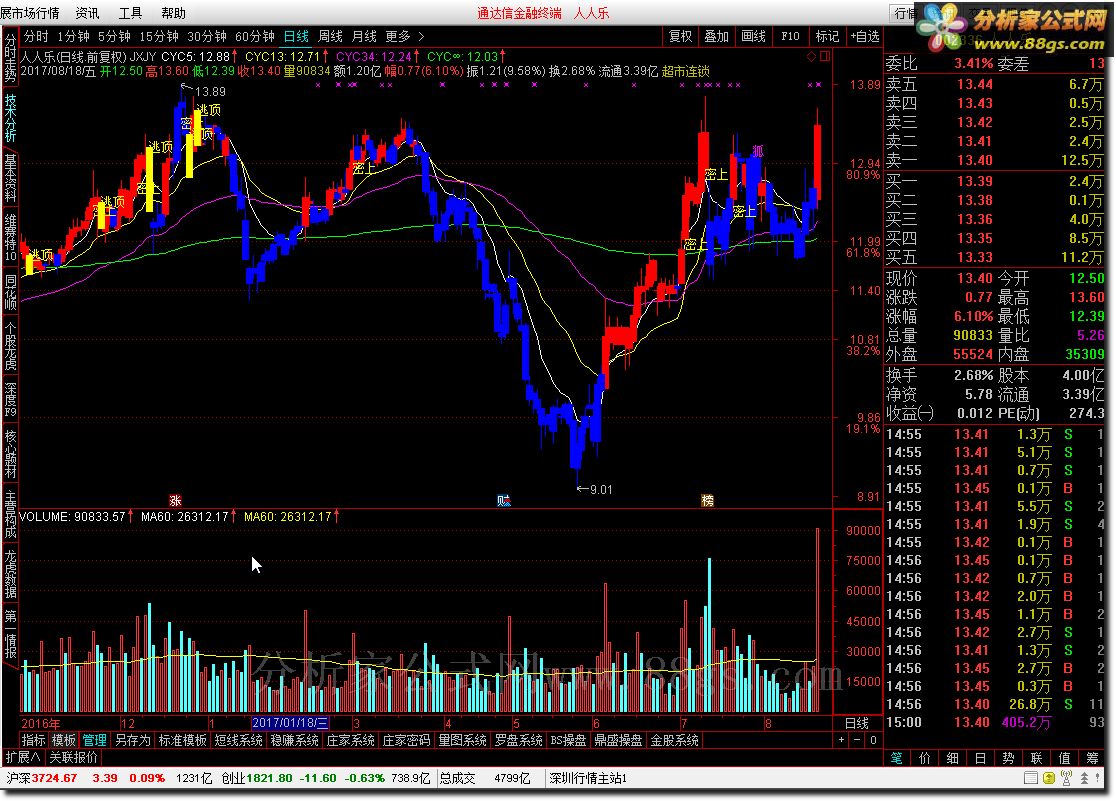Image resolution: width=1116 pixels, height=801 pixels.
Task: Click highlighted date 2017/01/18/三
Action: [x=290, y=723]
